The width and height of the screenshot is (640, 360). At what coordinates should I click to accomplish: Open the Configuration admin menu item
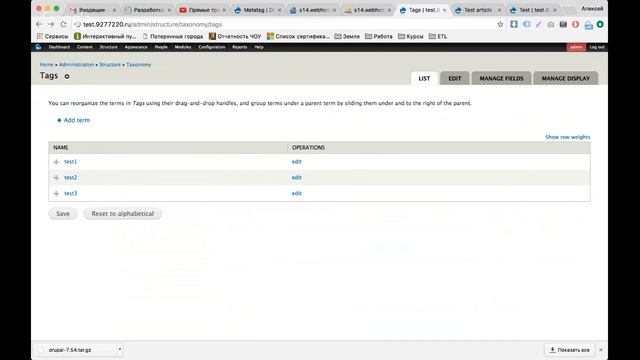coord(211,47)
